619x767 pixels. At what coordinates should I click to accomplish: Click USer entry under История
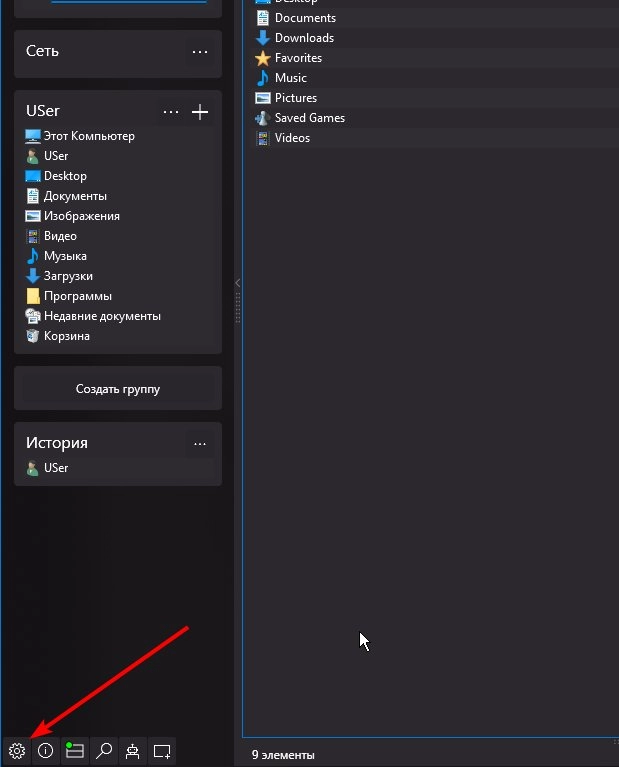coord(56,468)
